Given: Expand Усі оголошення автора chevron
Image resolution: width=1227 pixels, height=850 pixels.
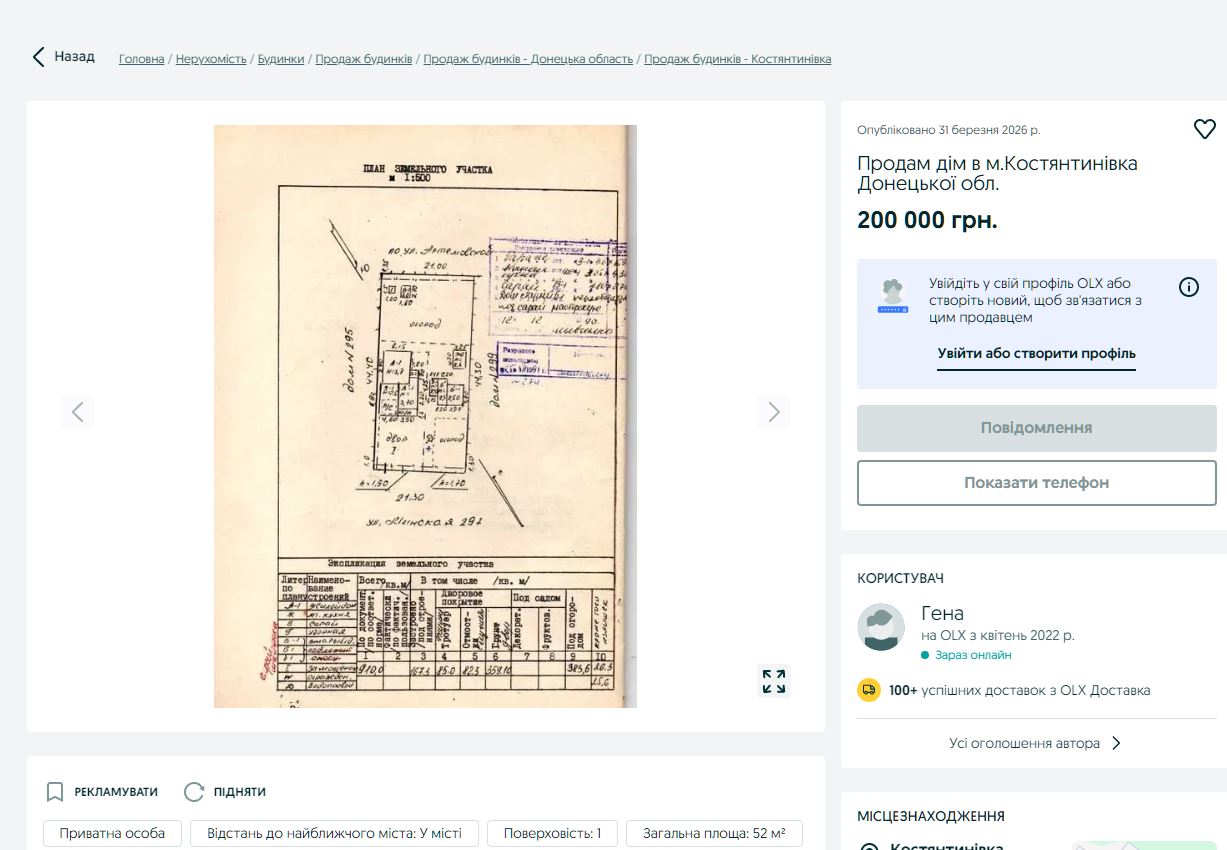Looking at the screenshot, I should click(1117, 743).
